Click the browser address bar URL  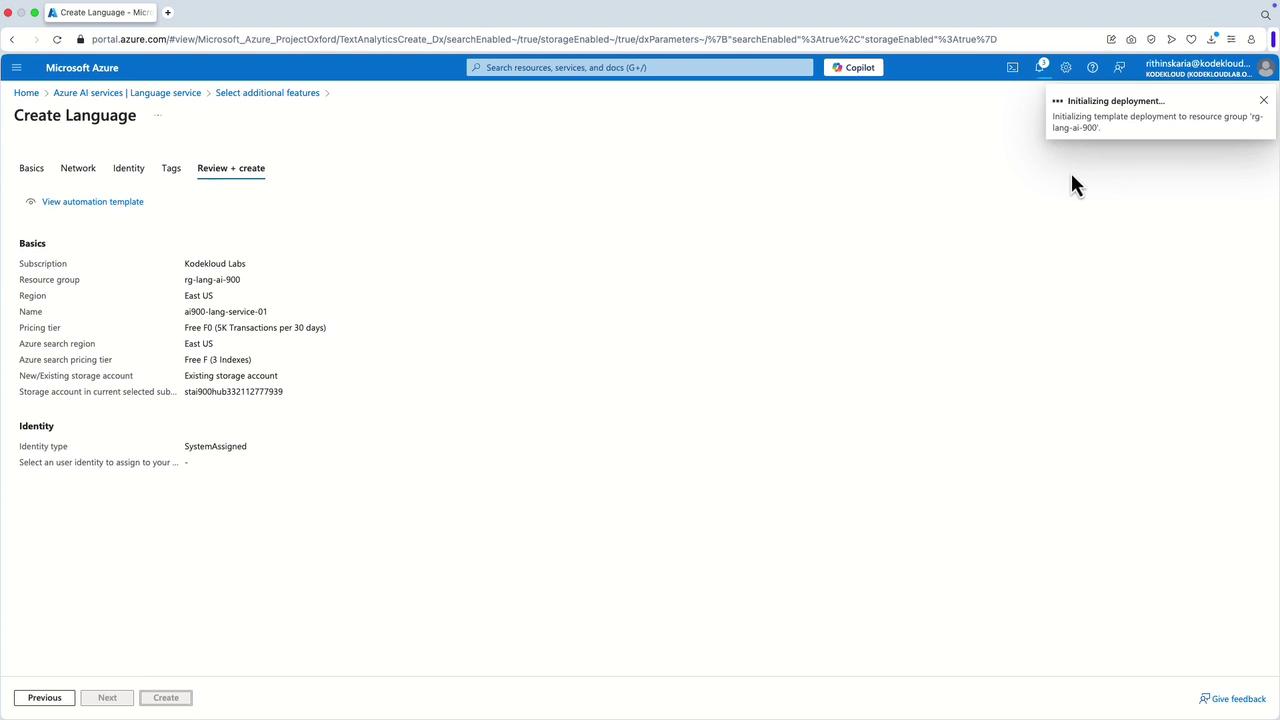544,40
